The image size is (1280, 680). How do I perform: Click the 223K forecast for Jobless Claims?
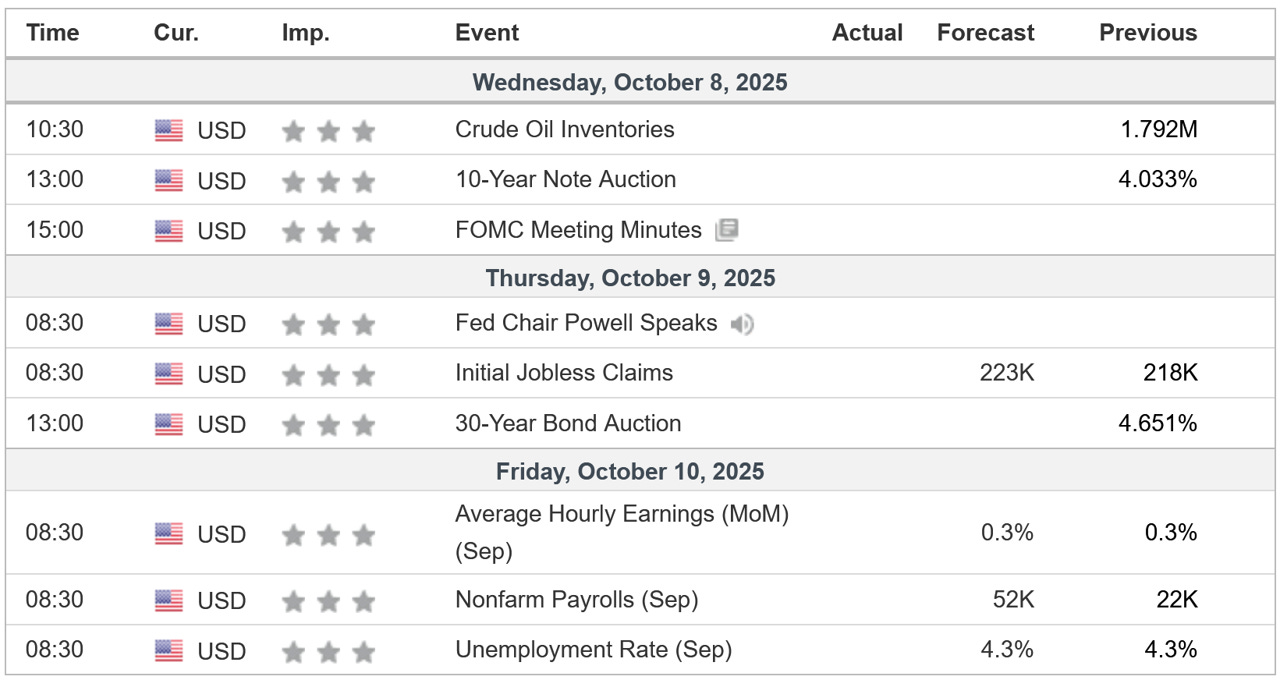1007,373
